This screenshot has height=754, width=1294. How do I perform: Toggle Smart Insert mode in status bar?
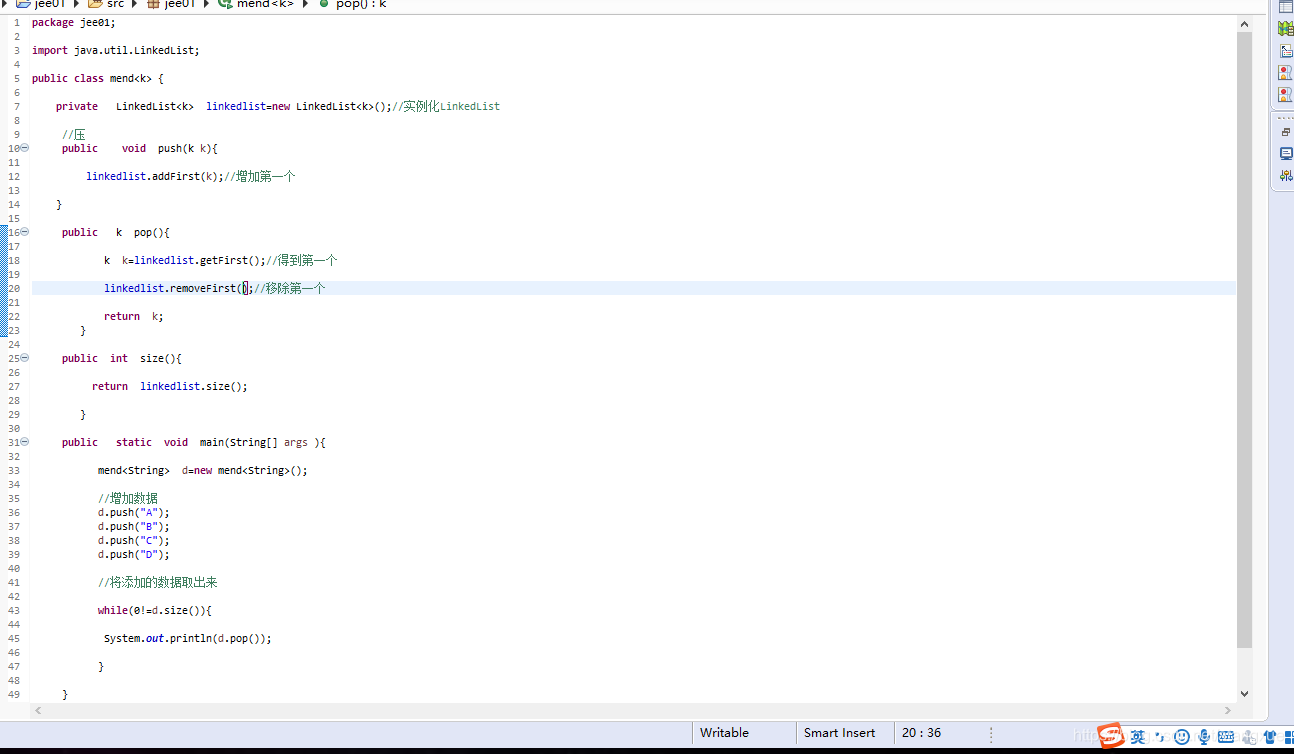(x=846, y=733)
